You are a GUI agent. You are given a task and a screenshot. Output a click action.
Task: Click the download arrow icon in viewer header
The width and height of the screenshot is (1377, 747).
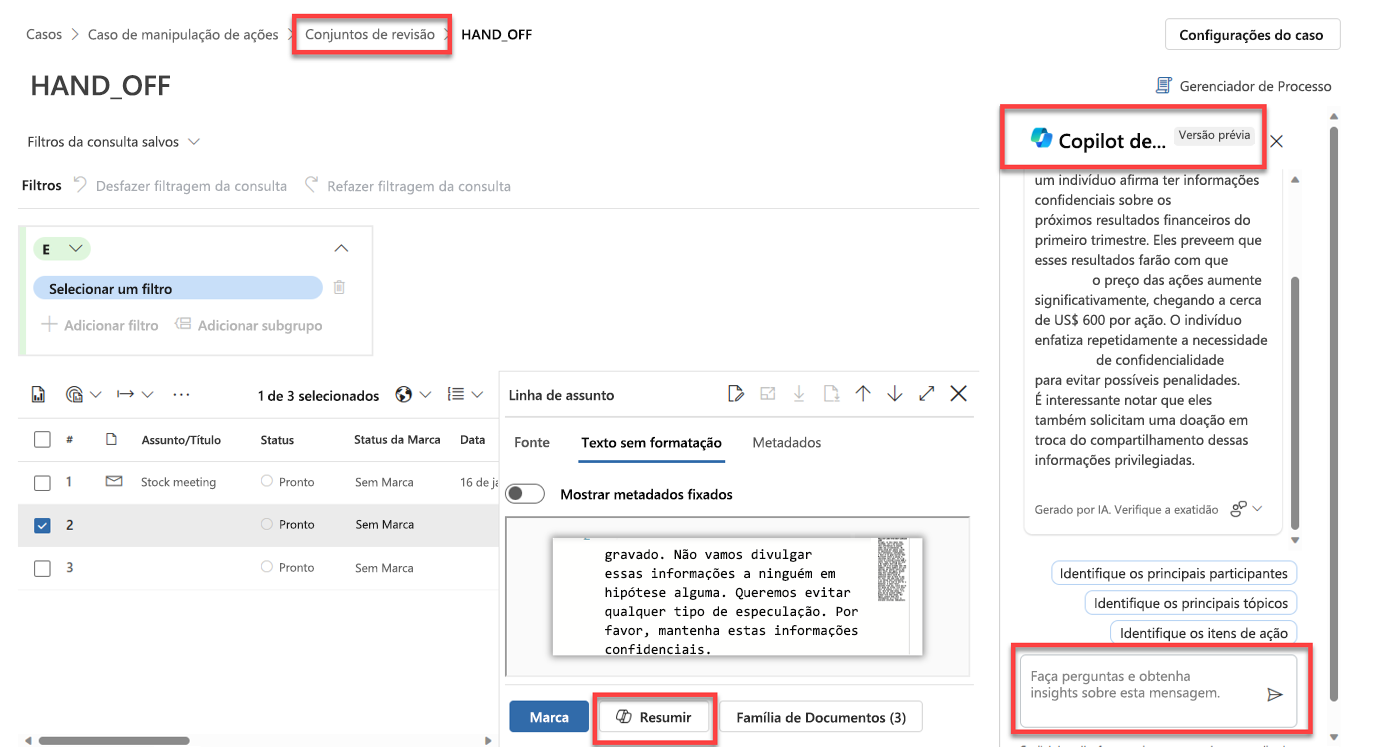coord(799,394)
